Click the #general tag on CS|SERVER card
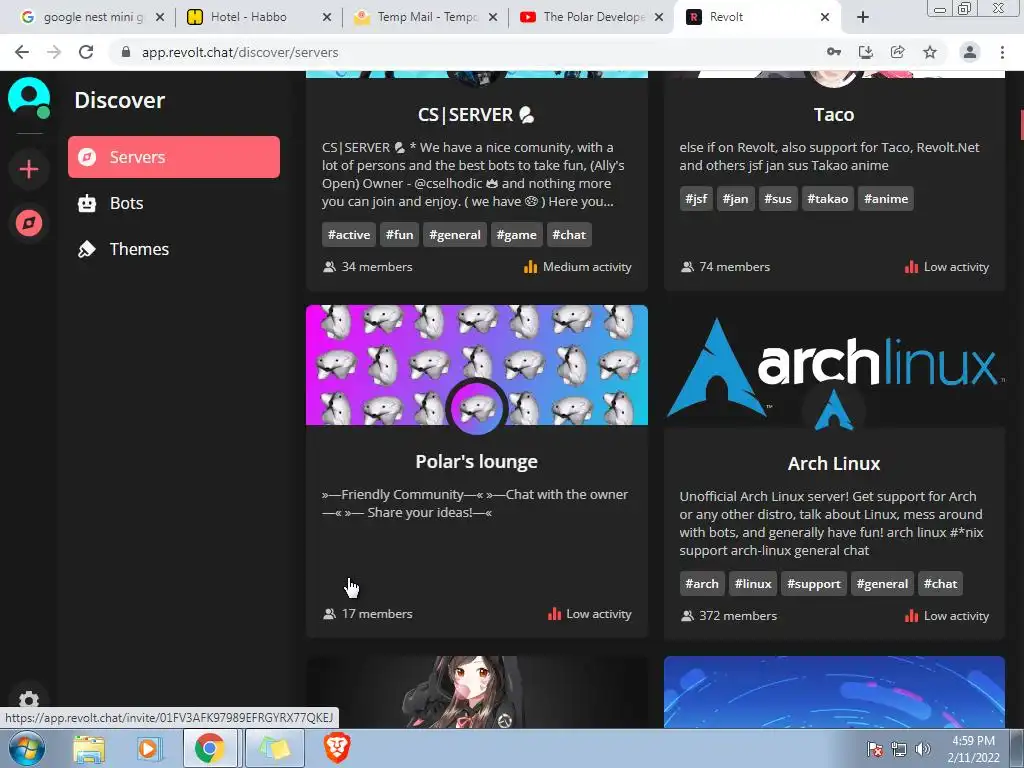 click(x=455, y=235)
